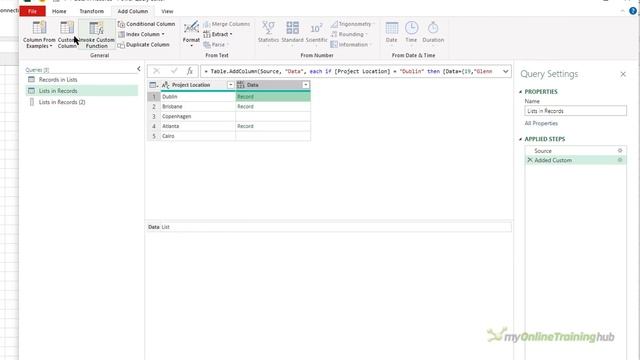
Task: Collapse the PROPERTIES section
Action: point(520,92)
